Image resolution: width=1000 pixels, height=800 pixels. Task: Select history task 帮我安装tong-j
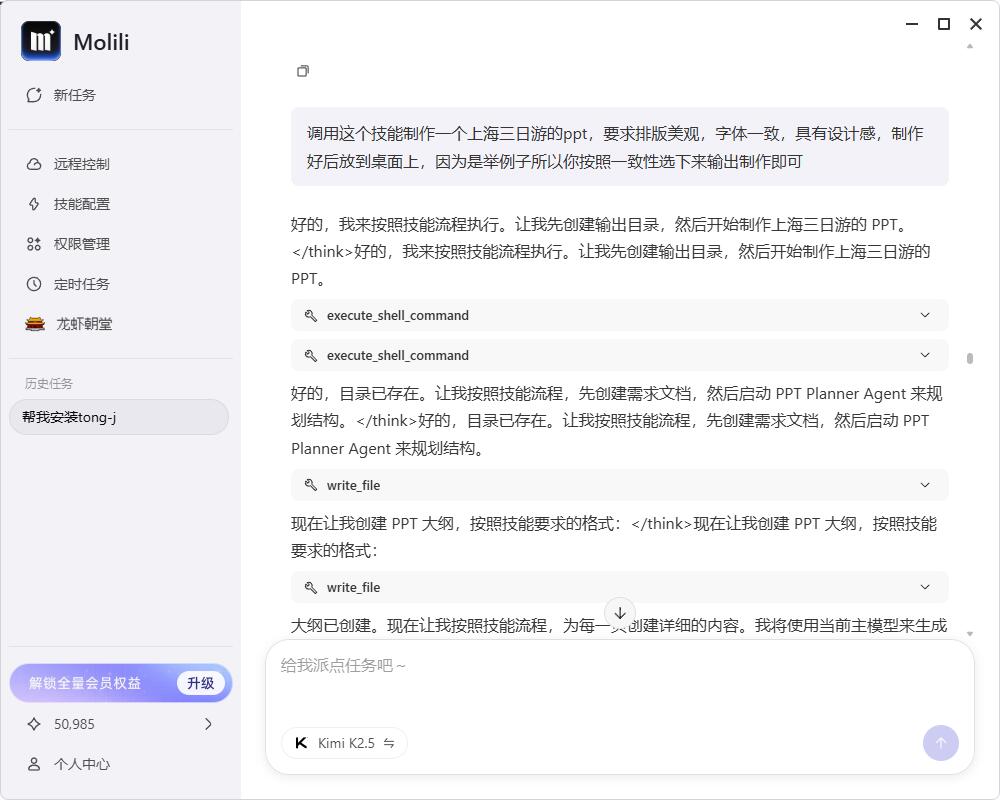(x=118, y=417)
